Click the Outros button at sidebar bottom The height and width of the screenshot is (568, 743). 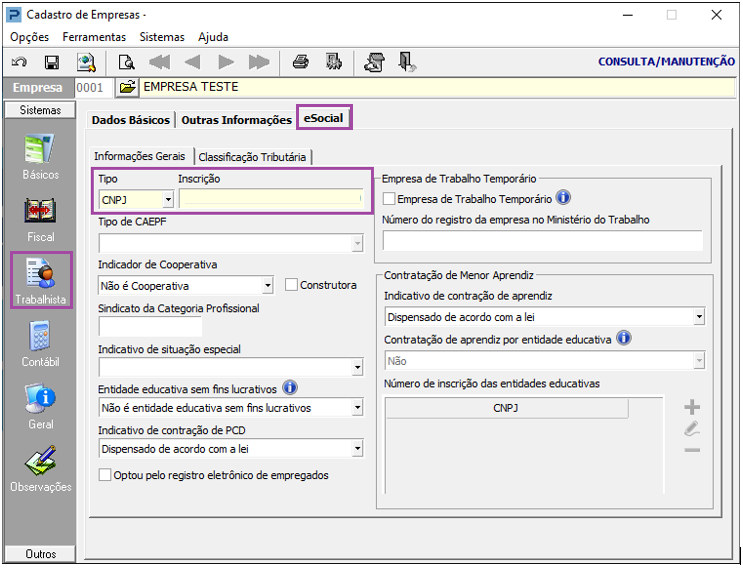pyautogui.click(x=40, y=554)
